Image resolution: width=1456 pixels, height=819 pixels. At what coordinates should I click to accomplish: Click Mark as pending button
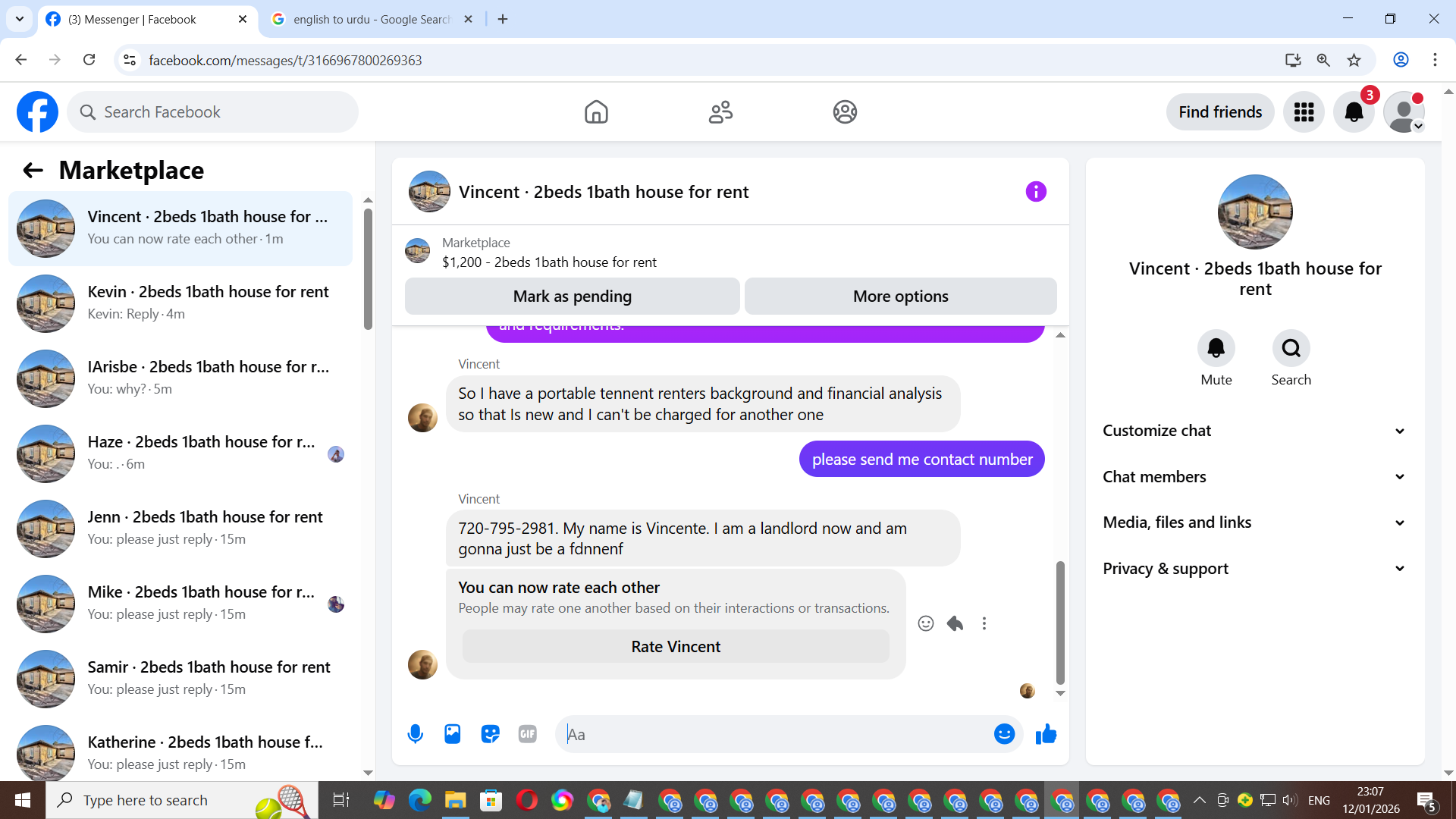(x=572, y=297)
